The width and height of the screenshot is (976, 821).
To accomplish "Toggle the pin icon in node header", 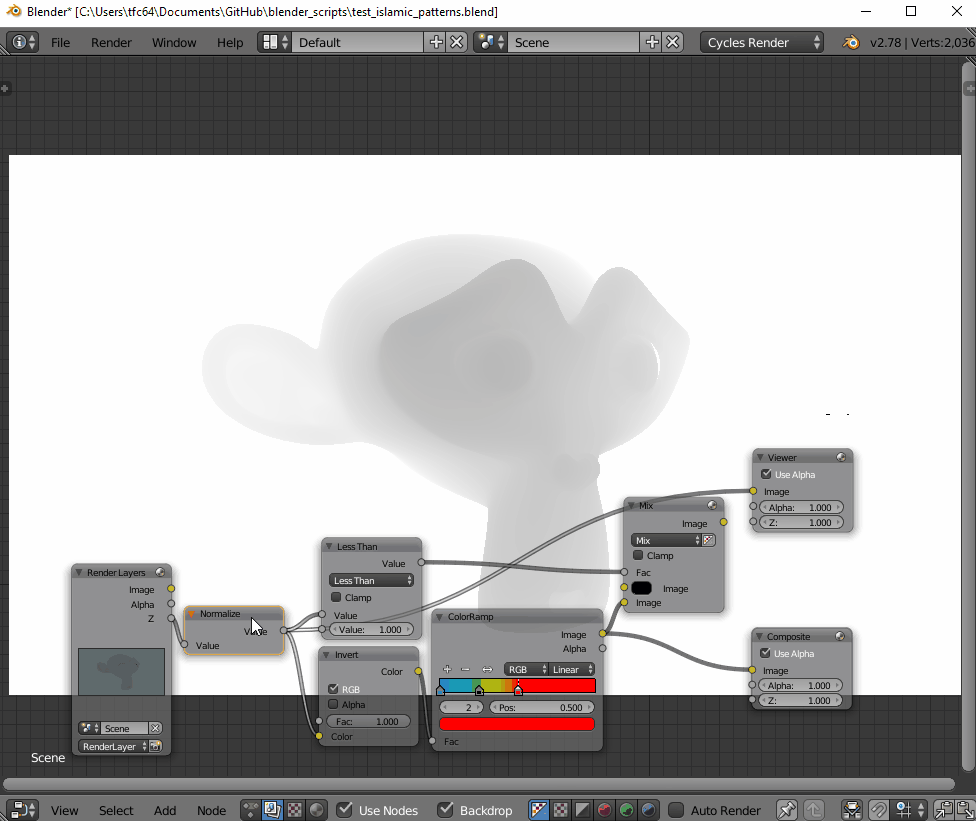I will click(786, 810).
